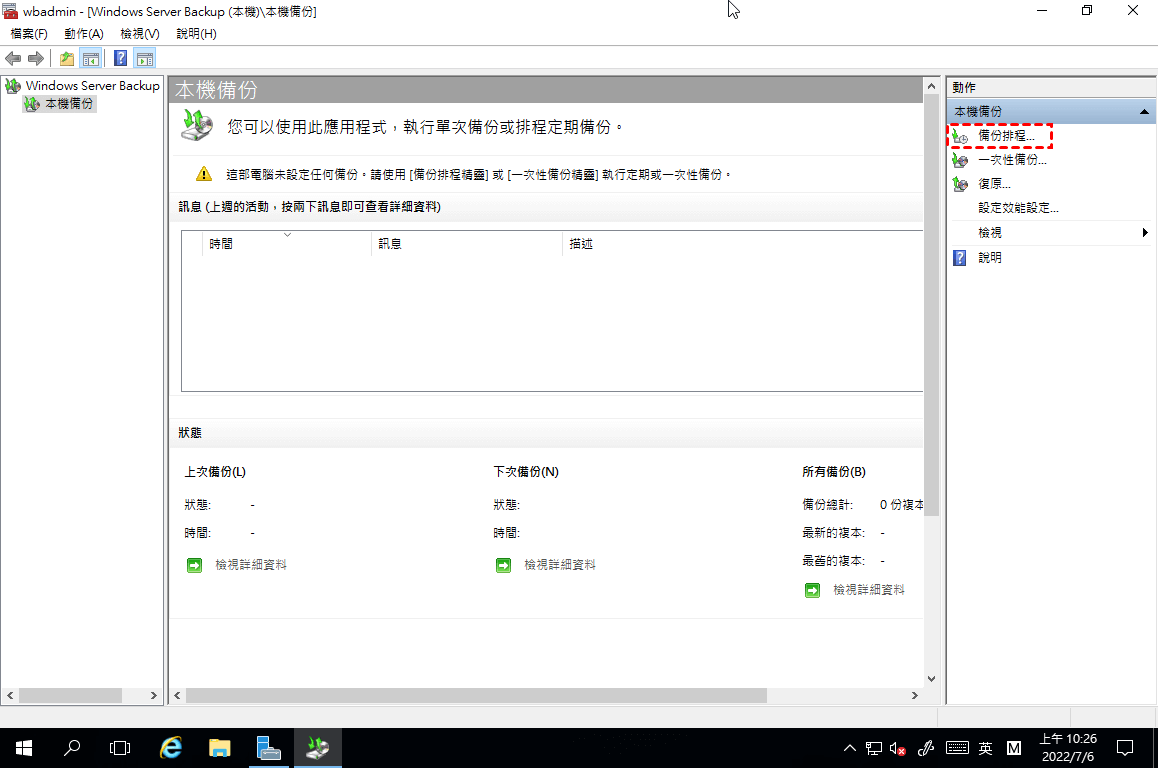
Task: Sort messages by the 時間 column header
Action: (286, 244)
